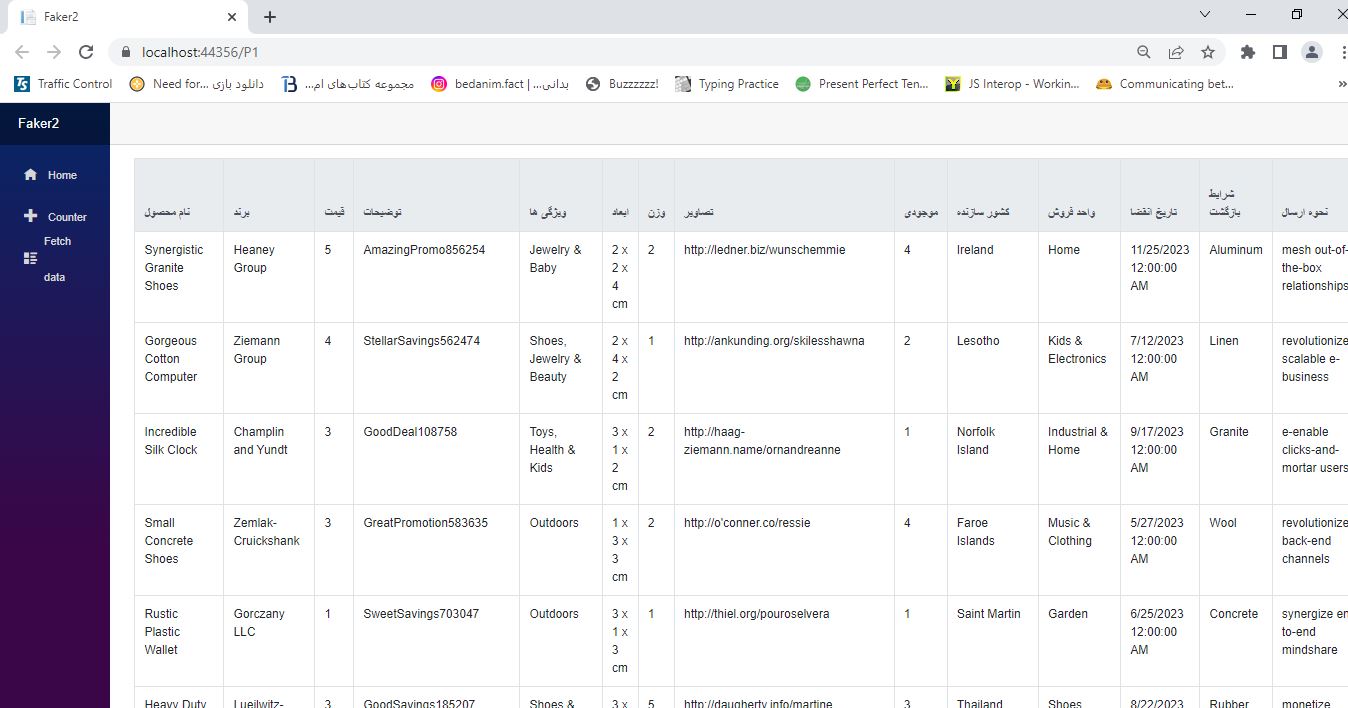Toggle the browser side panel
Screen dimensions: 1348x708
click(x=1279, y=52)
